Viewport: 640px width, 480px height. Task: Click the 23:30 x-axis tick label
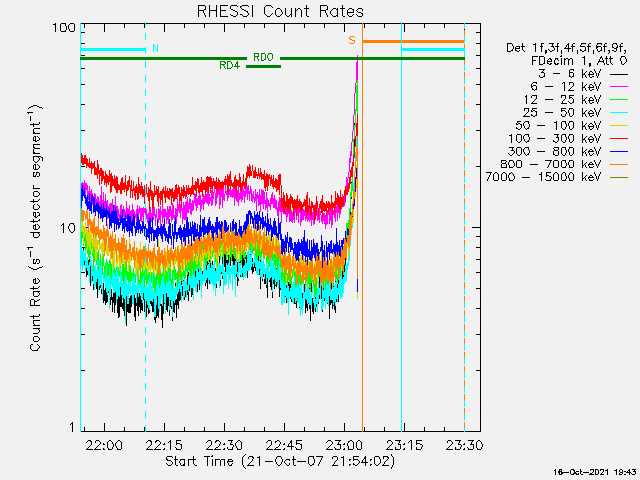(464, 445)
